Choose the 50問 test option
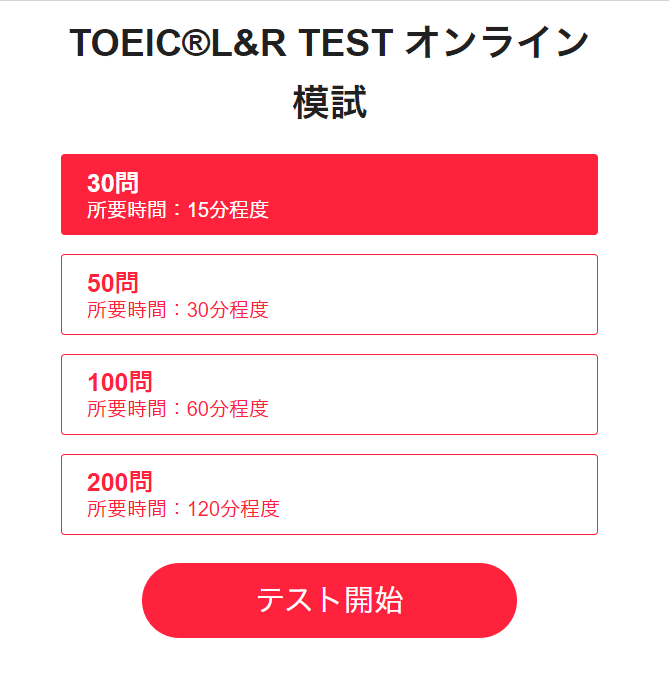This screenshot has height=674, width=669. 329,294
